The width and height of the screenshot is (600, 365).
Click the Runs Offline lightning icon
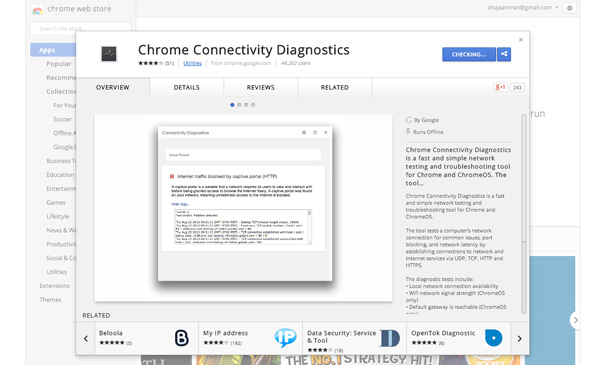coord(408,132)
